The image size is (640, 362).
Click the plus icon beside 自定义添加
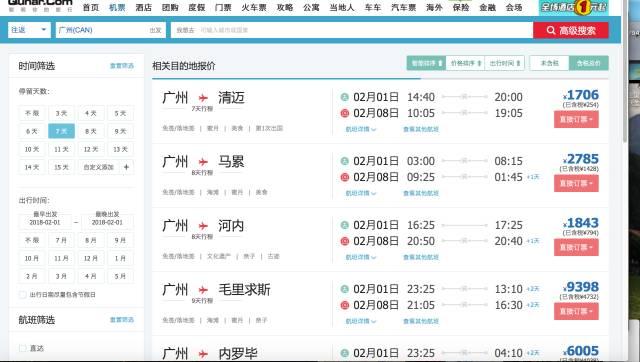pyautogui.click(x=127, y=167)
